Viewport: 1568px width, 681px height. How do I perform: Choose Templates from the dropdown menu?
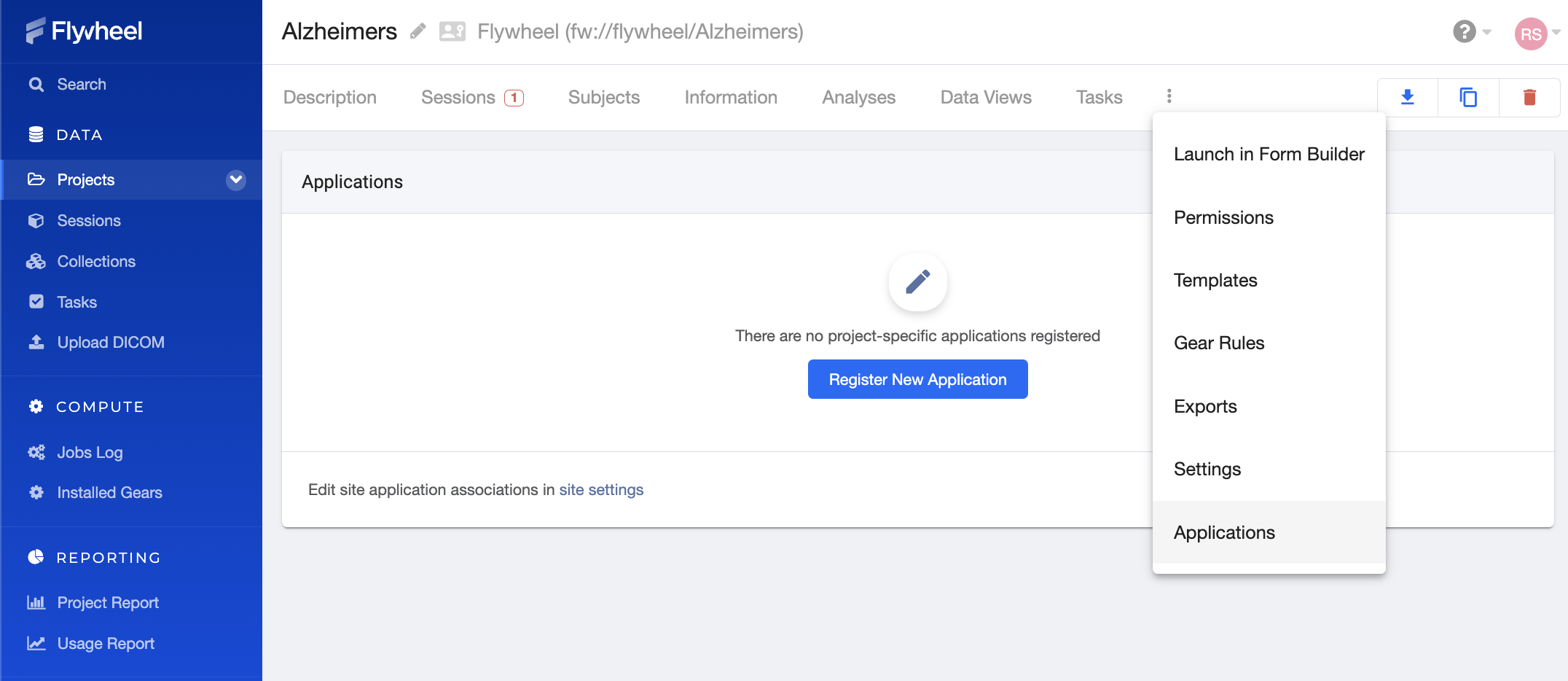(x=1269, y=280)
